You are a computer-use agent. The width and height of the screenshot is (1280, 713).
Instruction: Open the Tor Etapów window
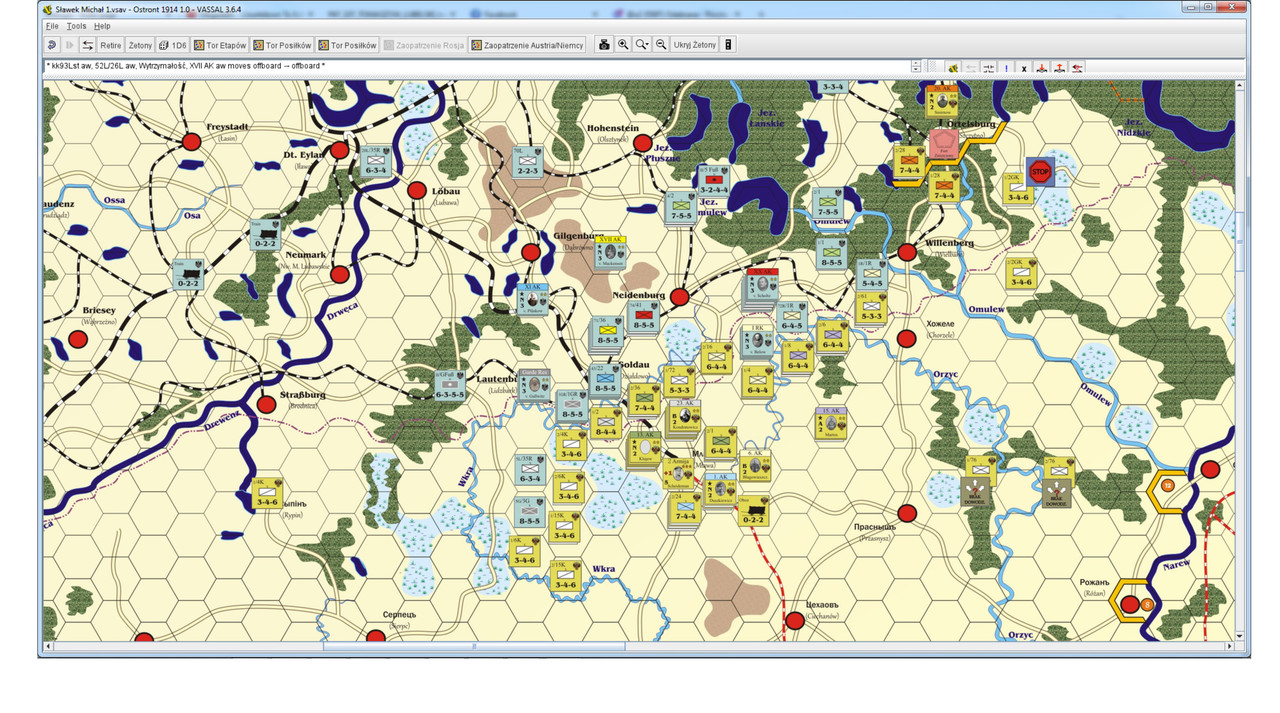[x=220, y=45]
